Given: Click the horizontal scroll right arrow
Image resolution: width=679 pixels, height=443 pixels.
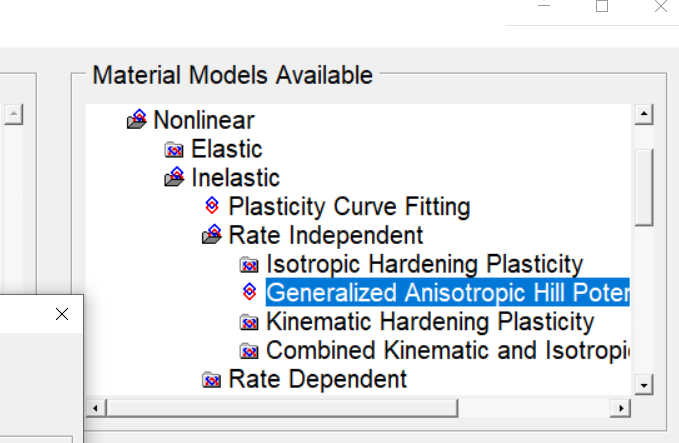Looking at the screenshot, I should click(621, 408).
